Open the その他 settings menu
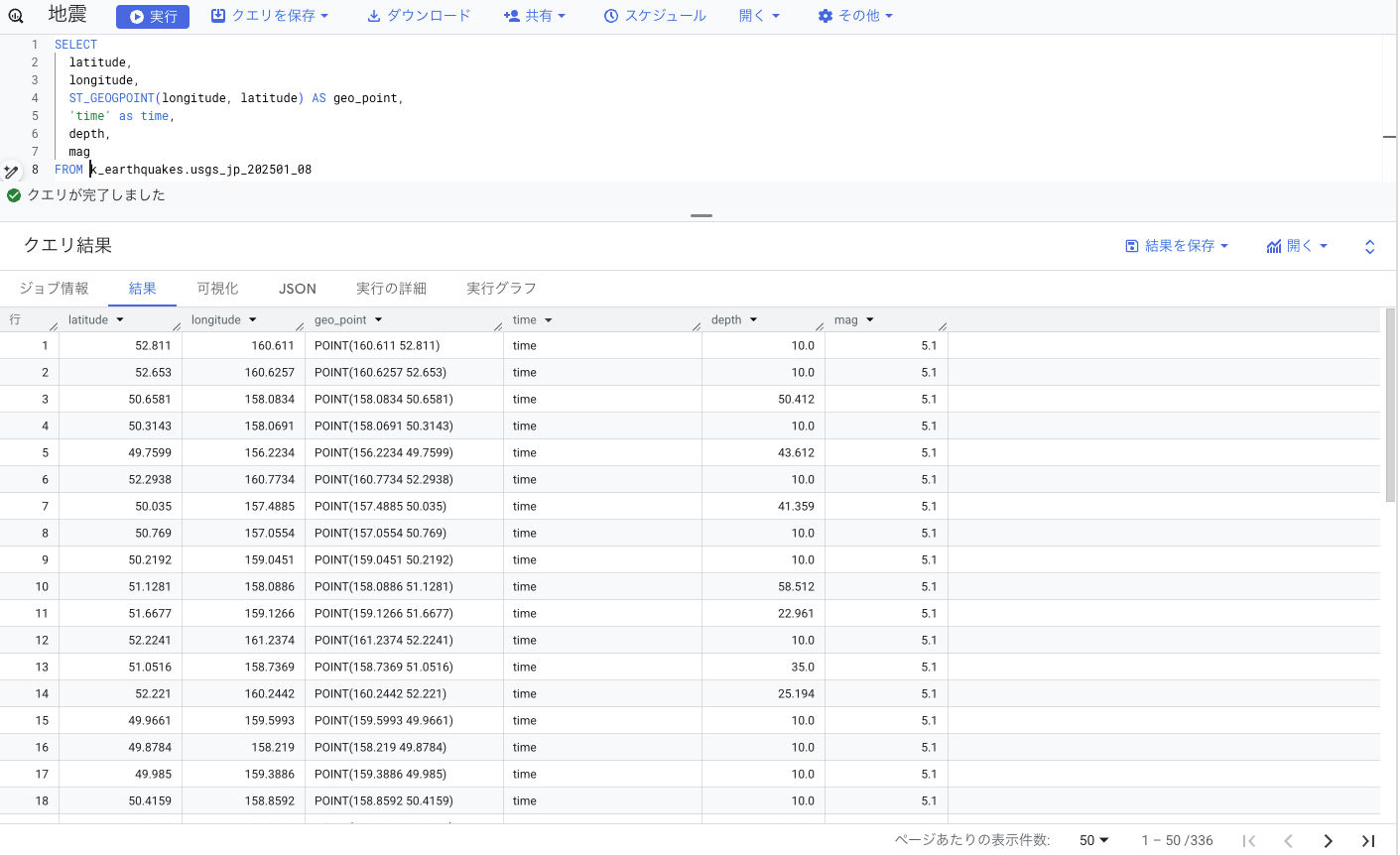The image size is (1400, 855). (x=855, y=16)
